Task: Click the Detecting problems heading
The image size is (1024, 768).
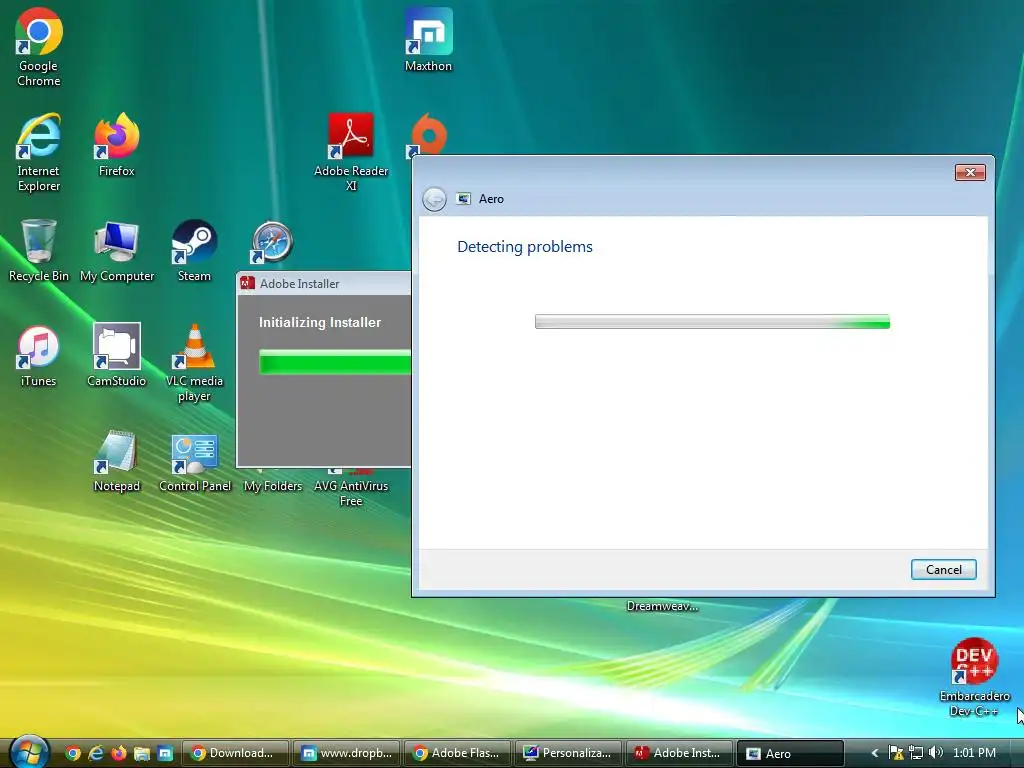Action: click(525, 247)
